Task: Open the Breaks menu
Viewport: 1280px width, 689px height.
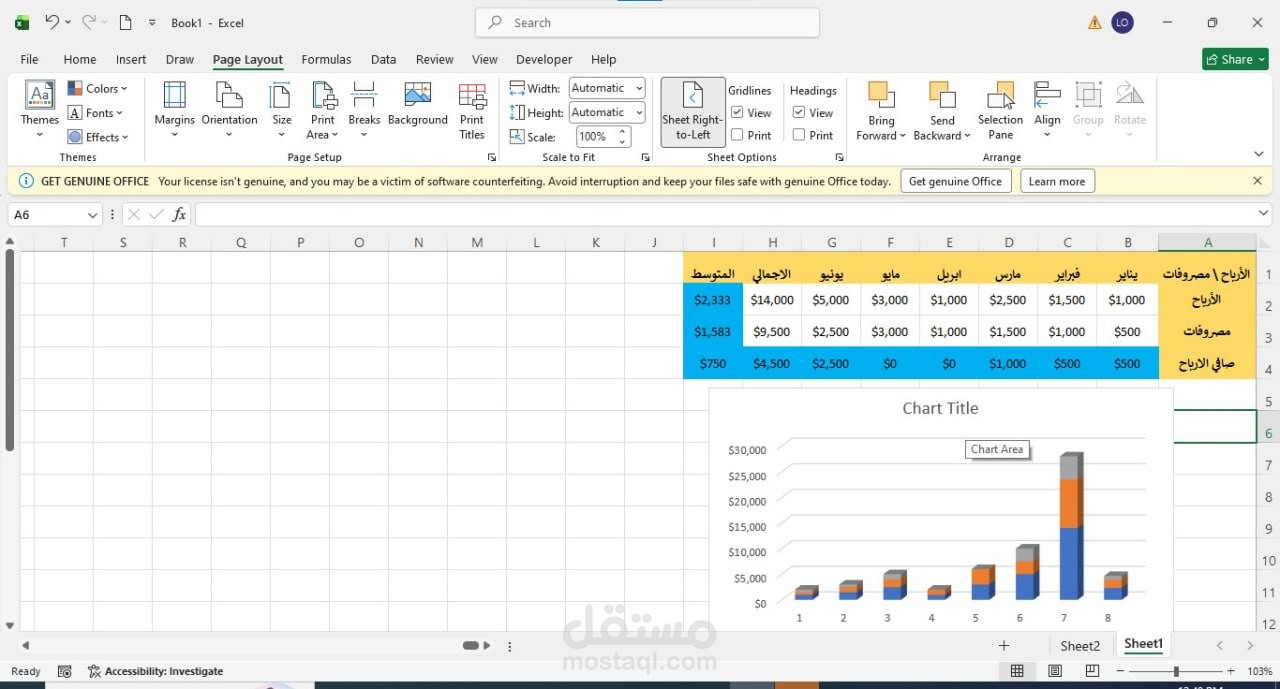Action: pyautogui.click(x=364, y=110)
